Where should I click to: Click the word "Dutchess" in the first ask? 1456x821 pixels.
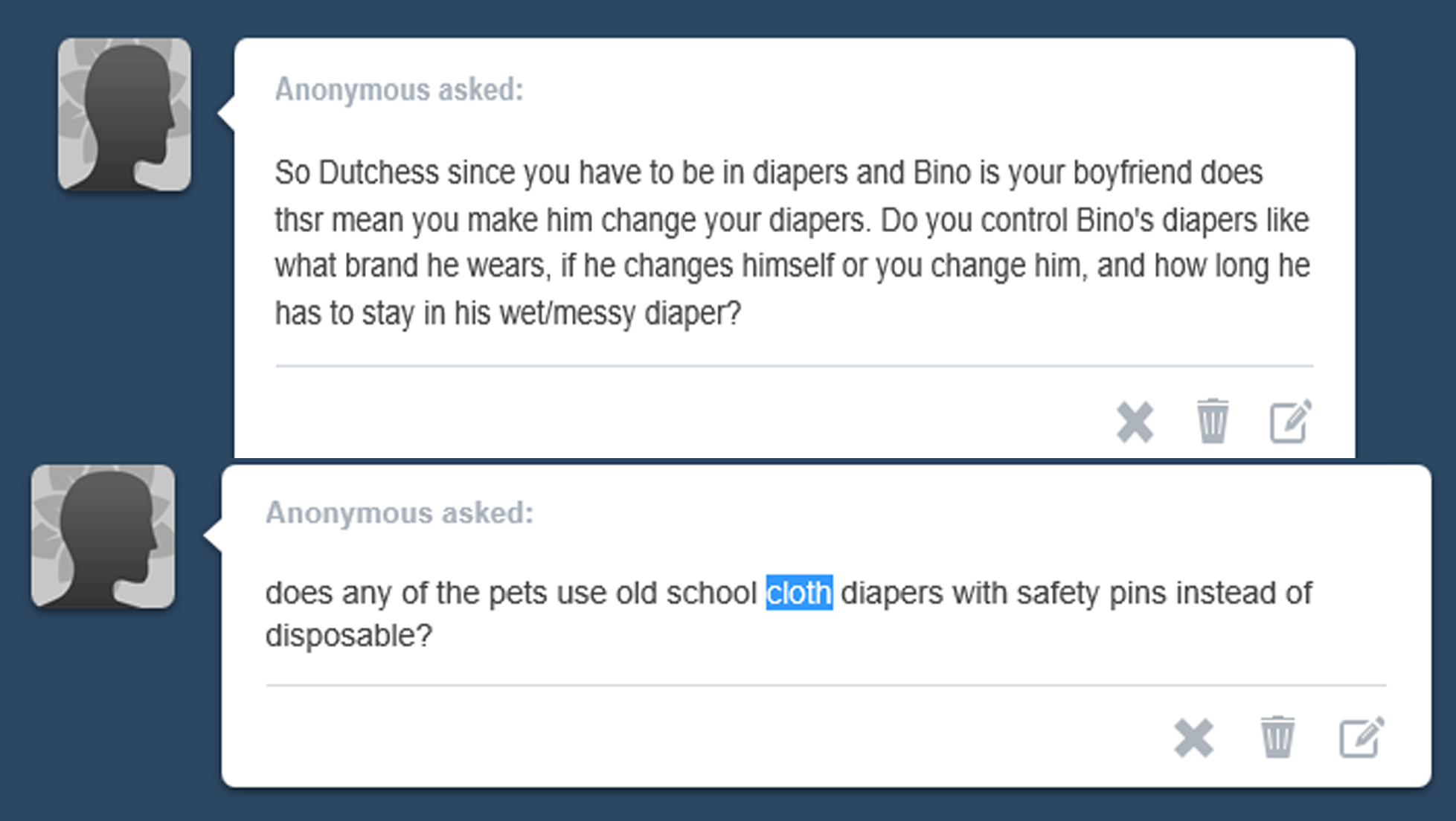pos(379,173)
